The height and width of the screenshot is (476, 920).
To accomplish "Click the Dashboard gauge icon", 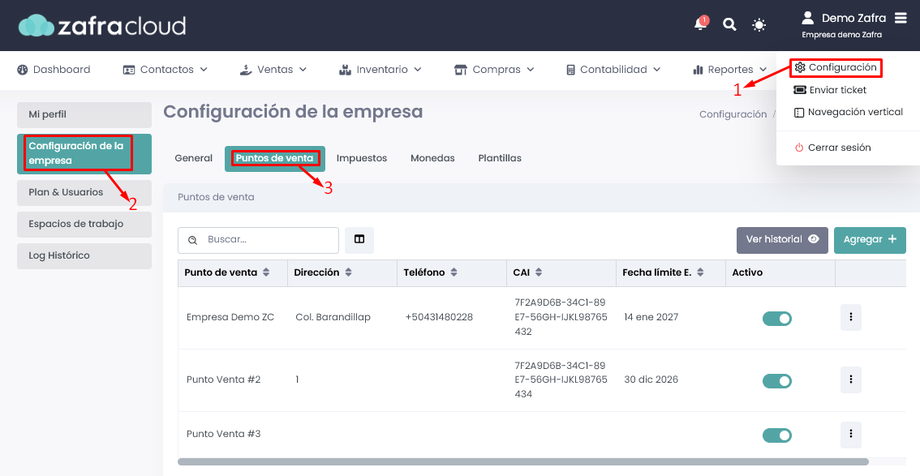I will point(22,70).
